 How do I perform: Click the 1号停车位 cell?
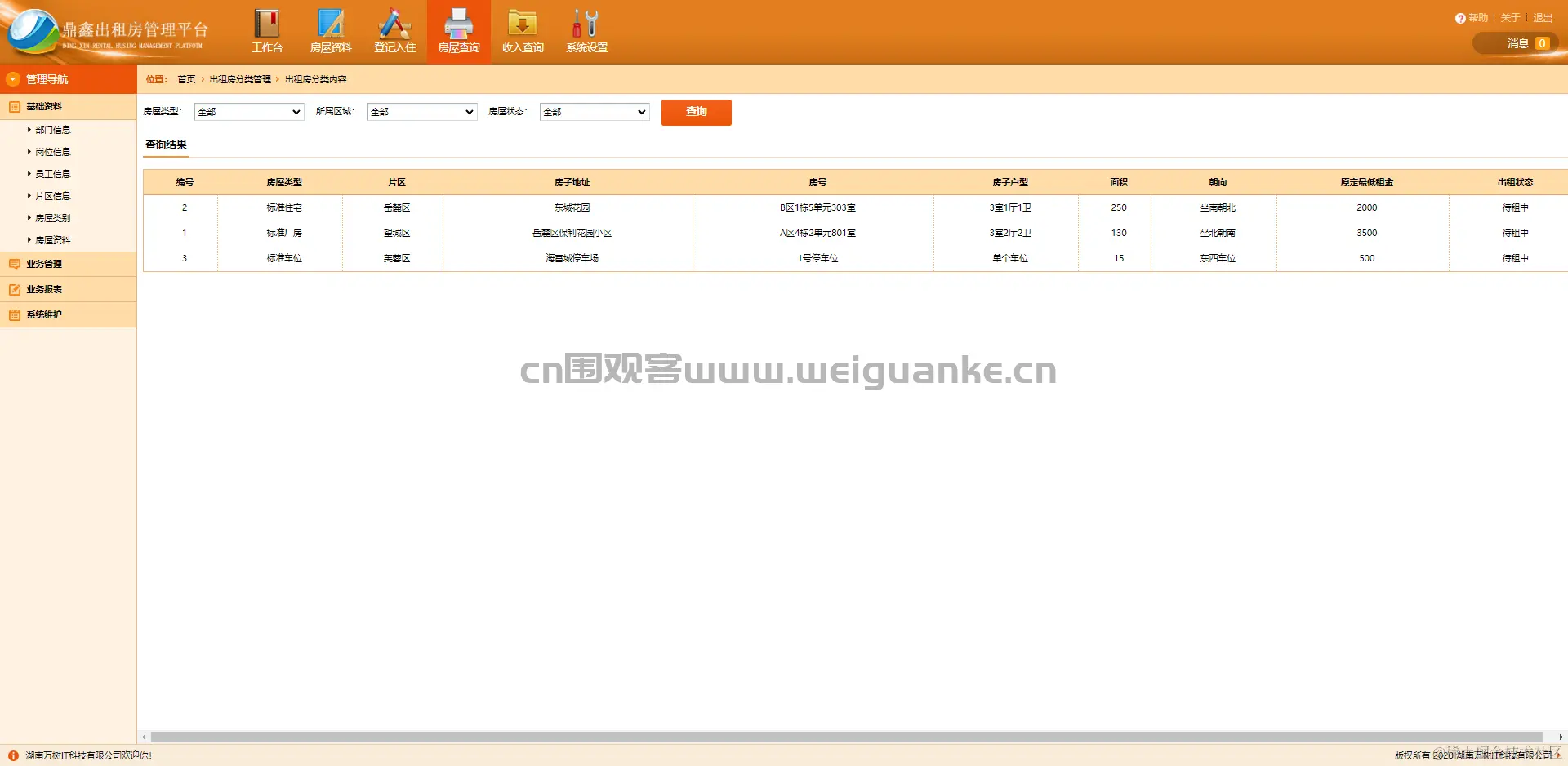[817, 258]
